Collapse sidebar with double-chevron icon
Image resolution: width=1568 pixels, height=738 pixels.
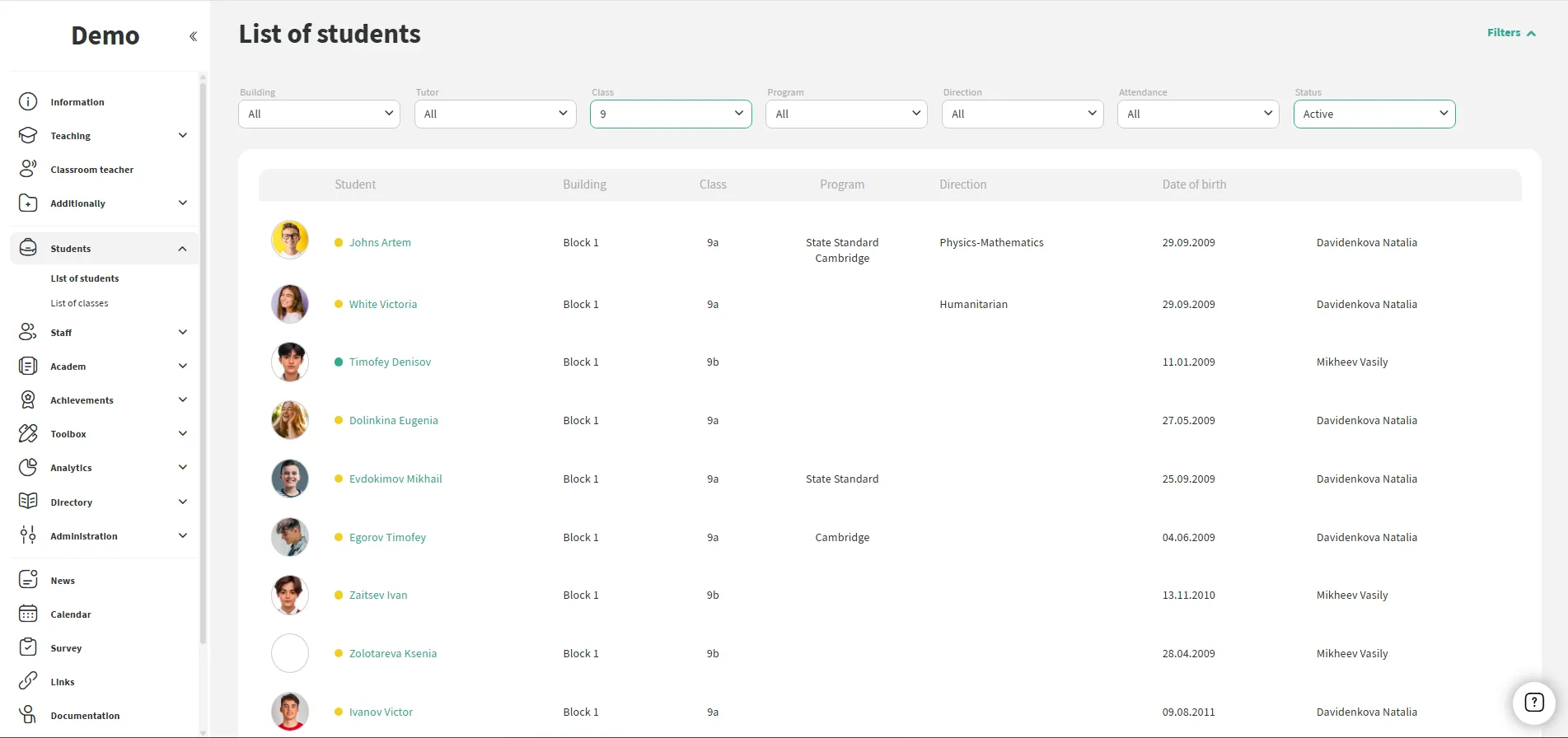tap(193, 36)
